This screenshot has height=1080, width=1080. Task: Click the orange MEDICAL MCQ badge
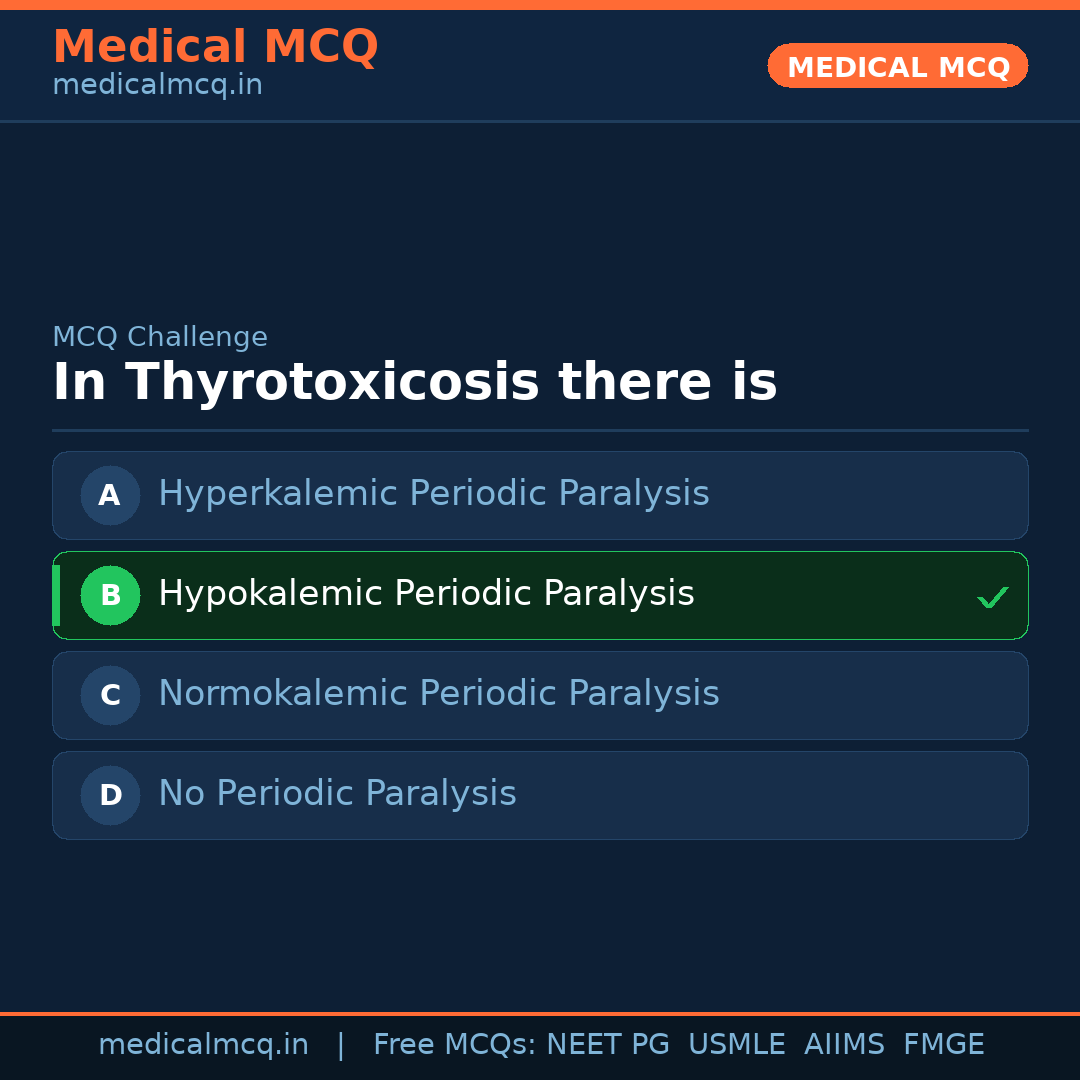click(x=898, y=66)
